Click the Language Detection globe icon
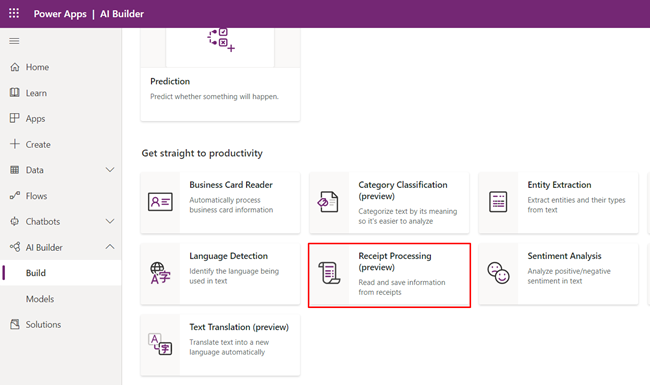The image size is (650, 385). pyautogui.click(x=160, y=273)
